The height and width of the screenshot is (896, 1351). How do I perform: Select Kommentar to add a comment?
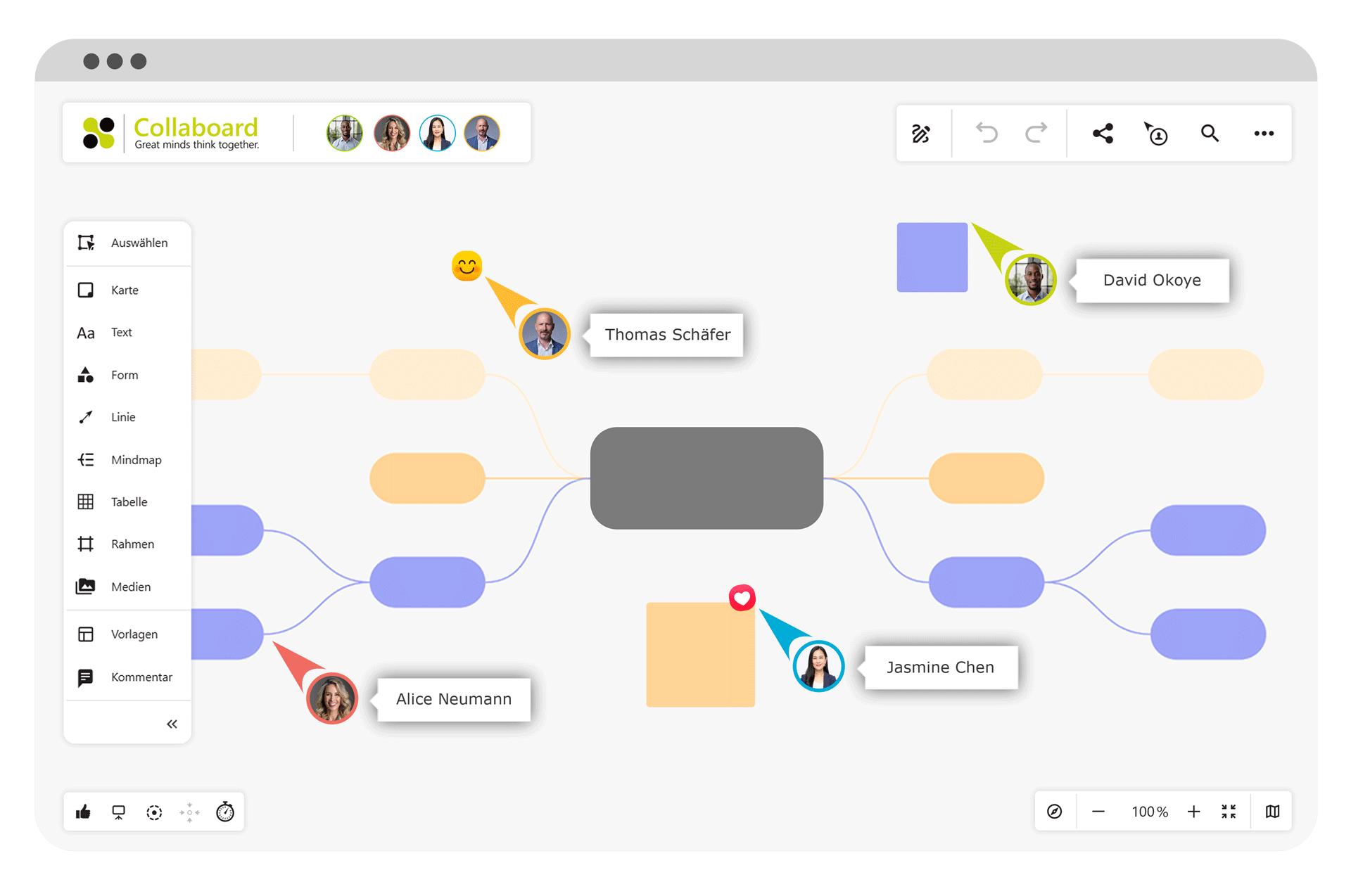click(141, 677)
